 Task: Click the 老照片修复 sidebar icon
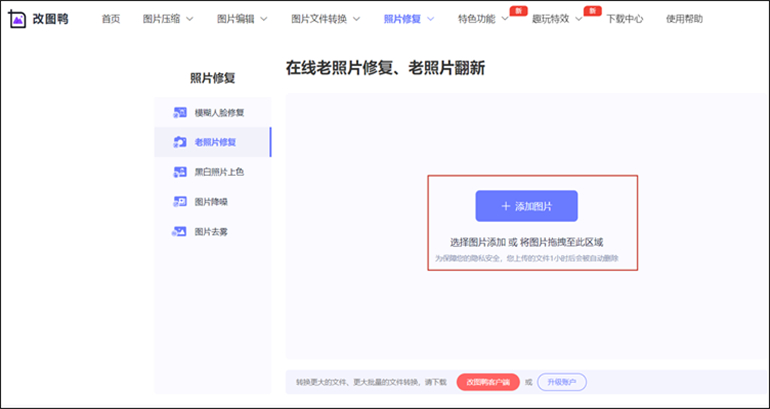tap(180, 142)
